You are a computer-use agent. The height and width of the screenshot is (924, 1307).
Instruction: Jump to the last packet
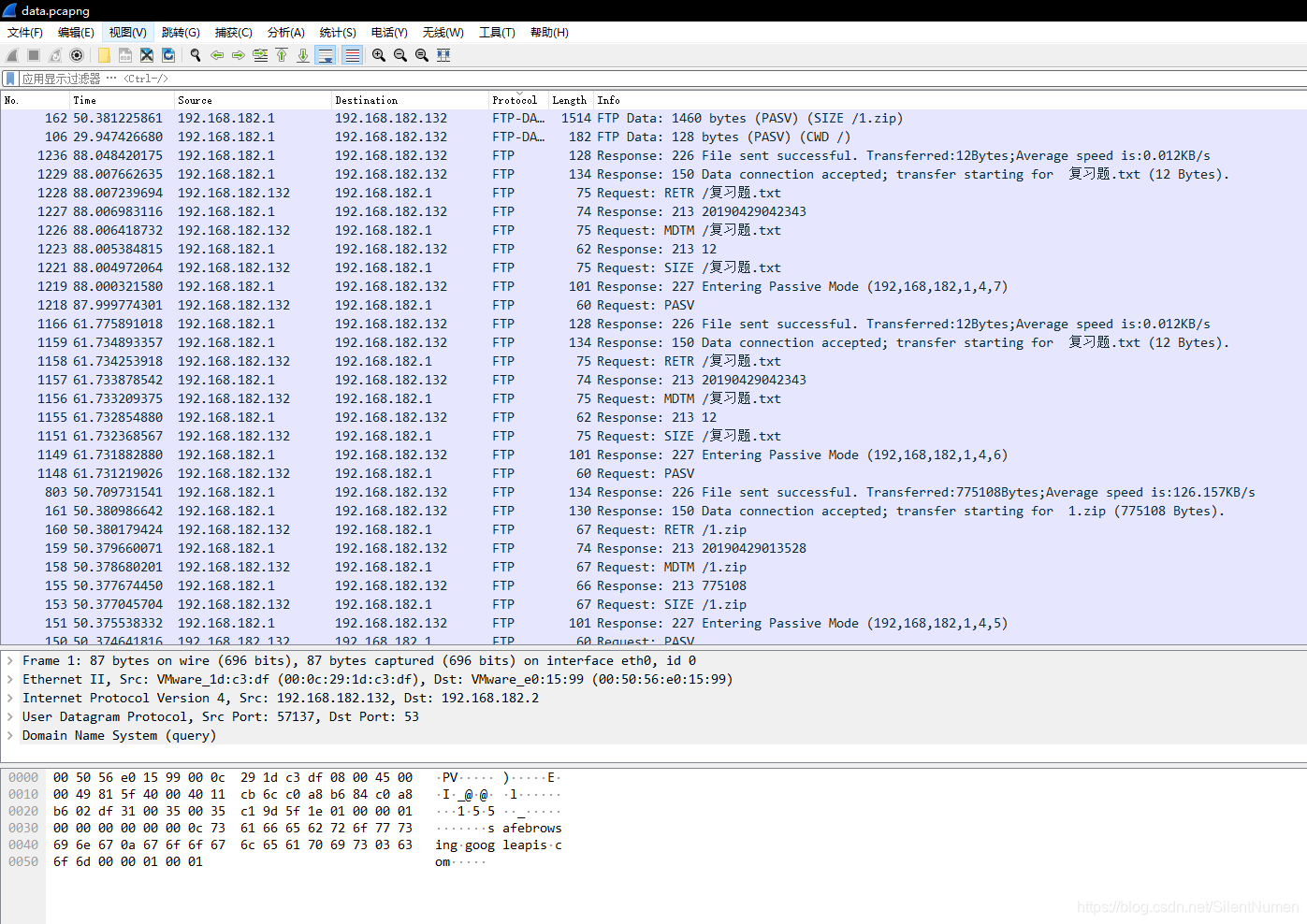(303, 55)
